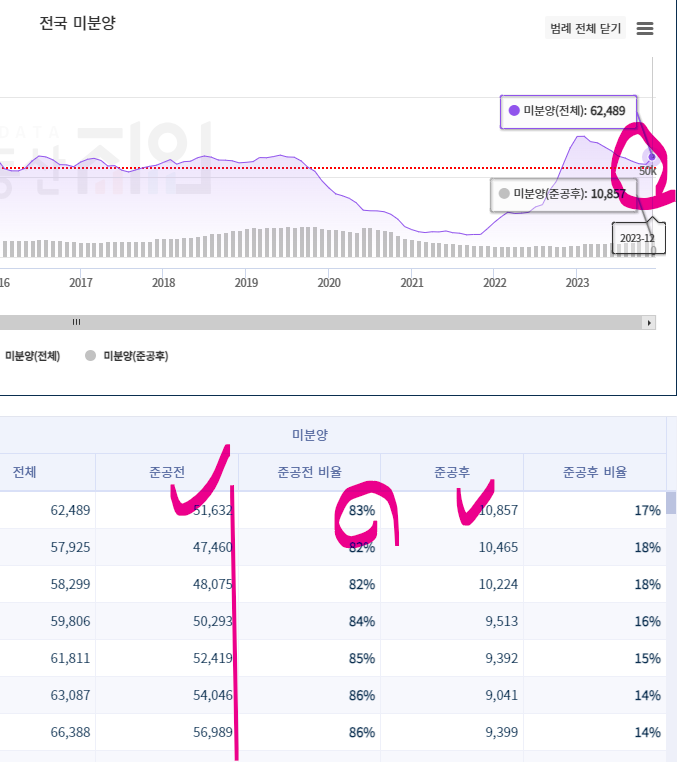The height and width of the screenshot is (762, 678).
Task: Sort by the 준공후 비율 column header
Action: 595,472
